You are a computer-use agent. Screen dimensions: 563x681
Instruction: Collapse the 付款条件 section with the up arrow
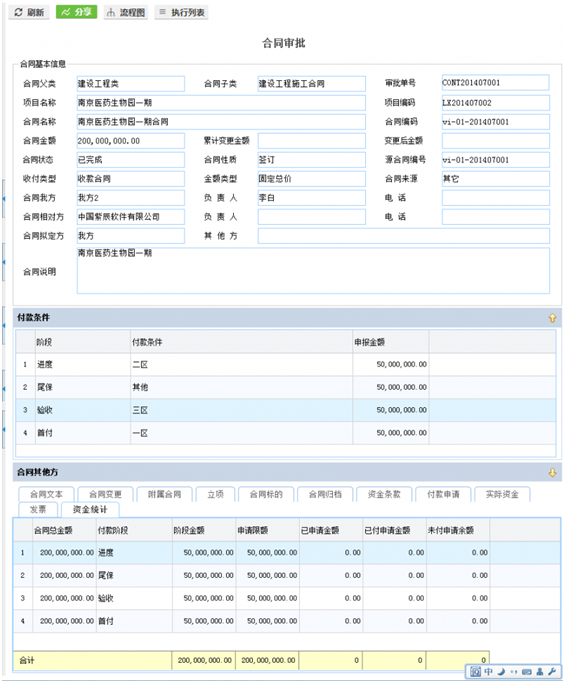point(552,318)
